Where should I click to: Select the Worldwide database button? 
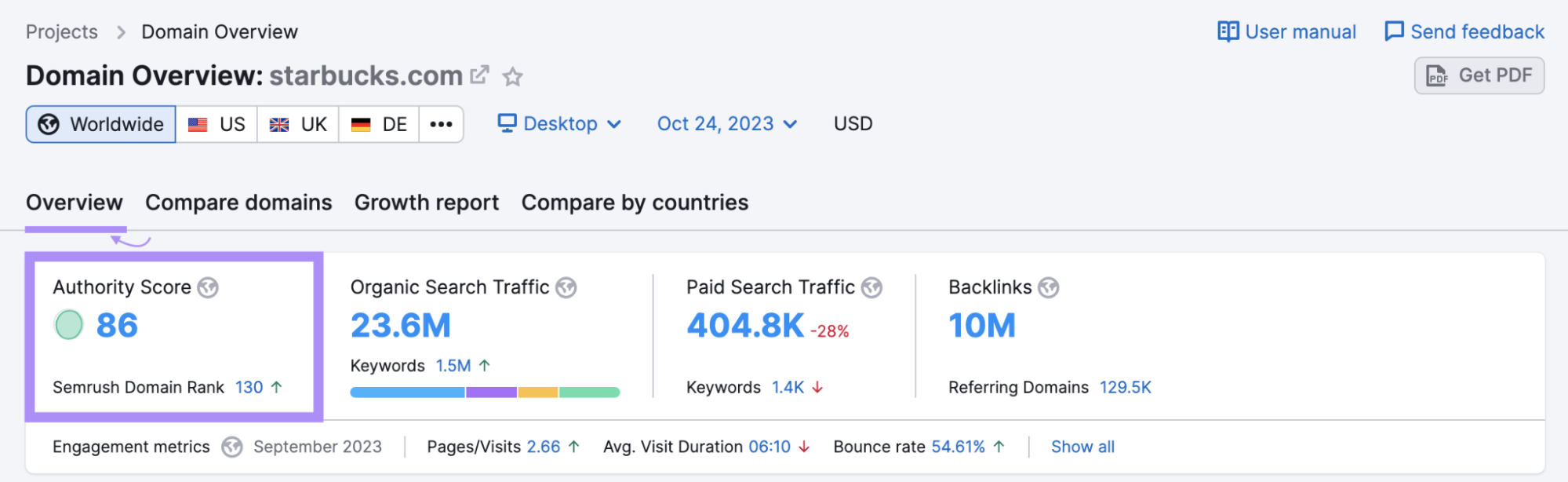click(100, 124)
